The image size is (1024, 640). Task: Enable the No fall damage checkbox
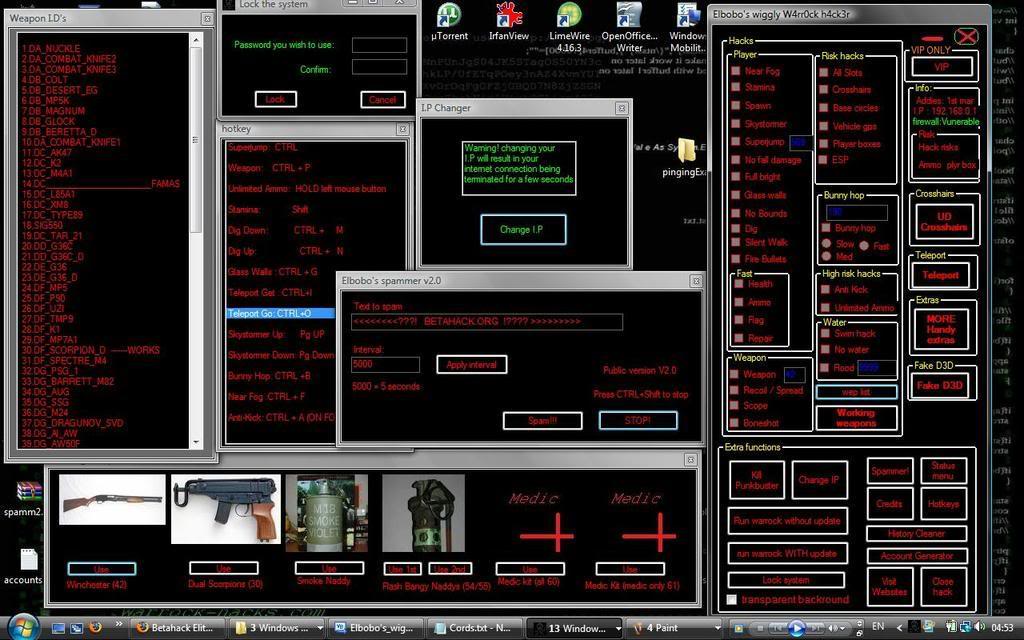pos(736,159)
